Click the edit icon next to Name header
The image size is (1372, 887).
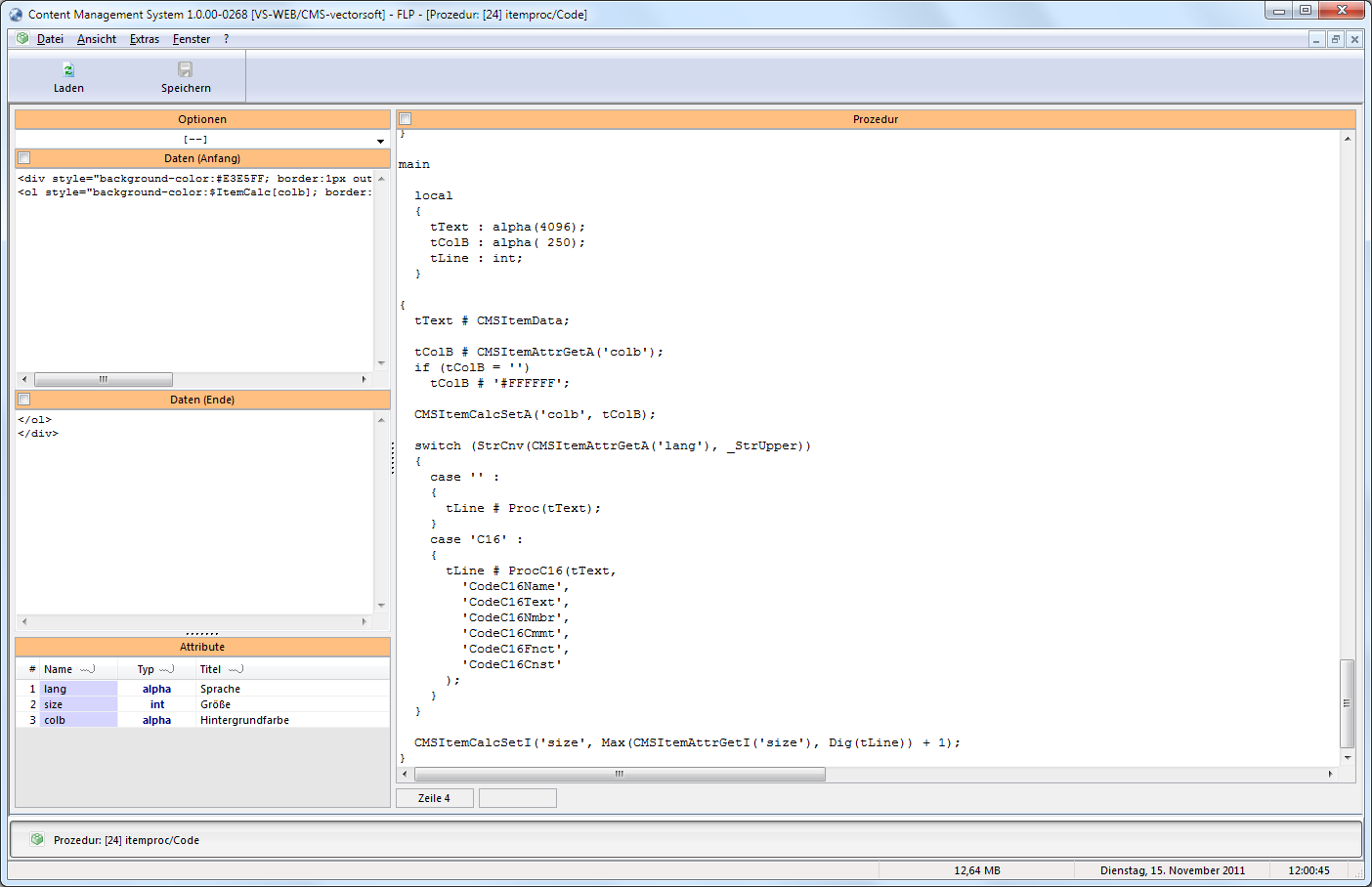pos(87,670)
